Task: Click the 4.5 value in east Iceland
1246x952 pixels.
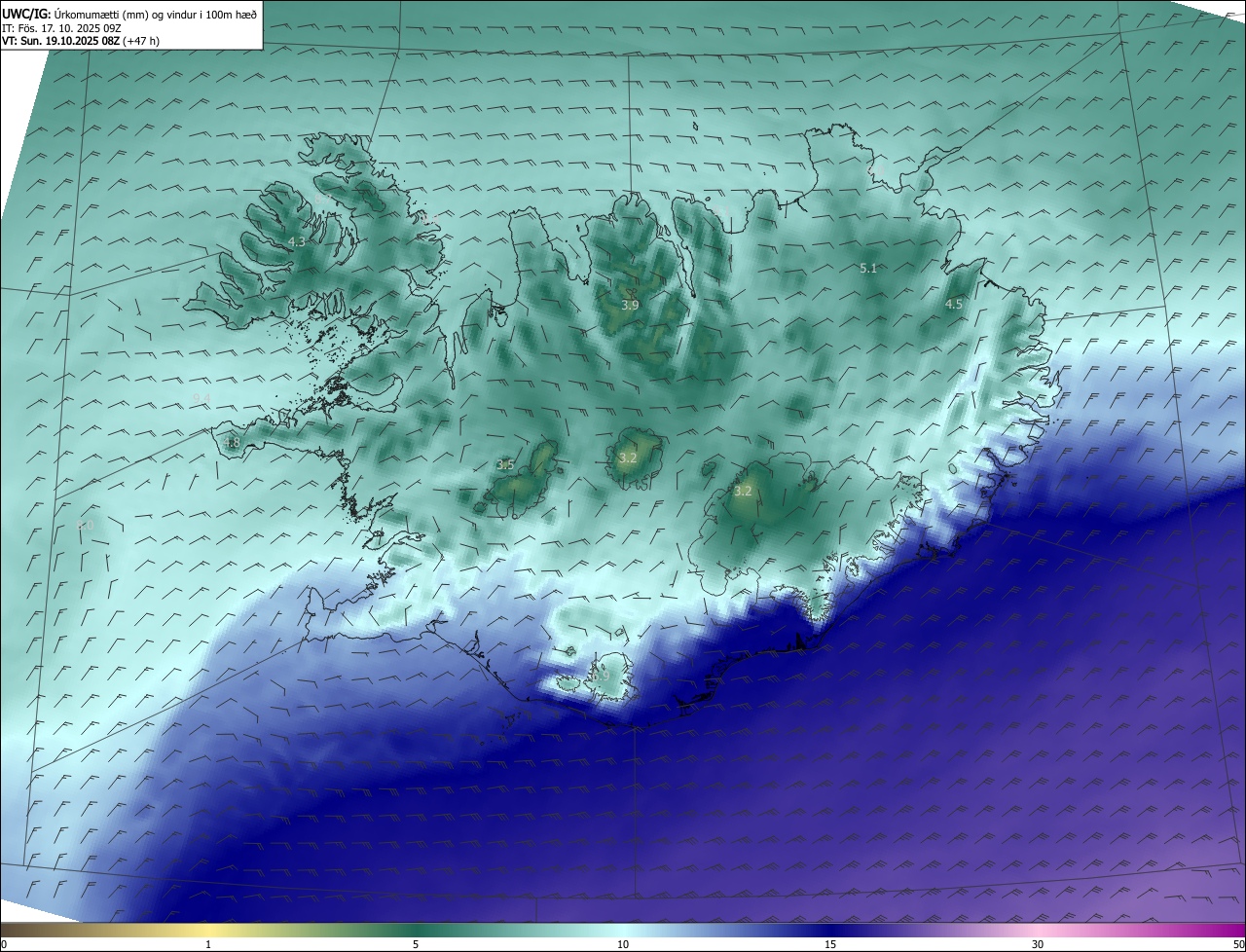Action: point(954,304)
